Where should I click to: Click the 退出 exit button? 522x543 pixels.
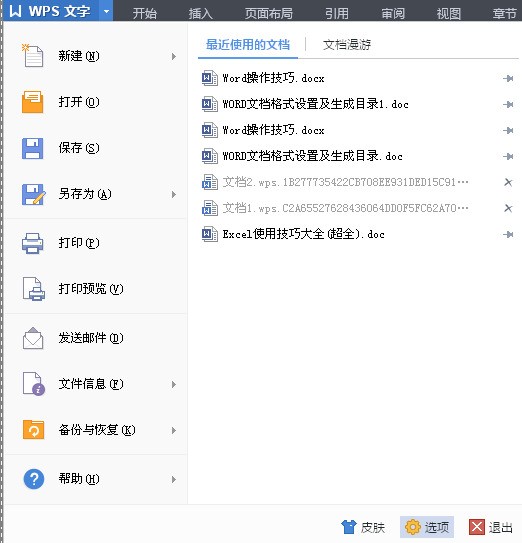click(x=491, y=527)
